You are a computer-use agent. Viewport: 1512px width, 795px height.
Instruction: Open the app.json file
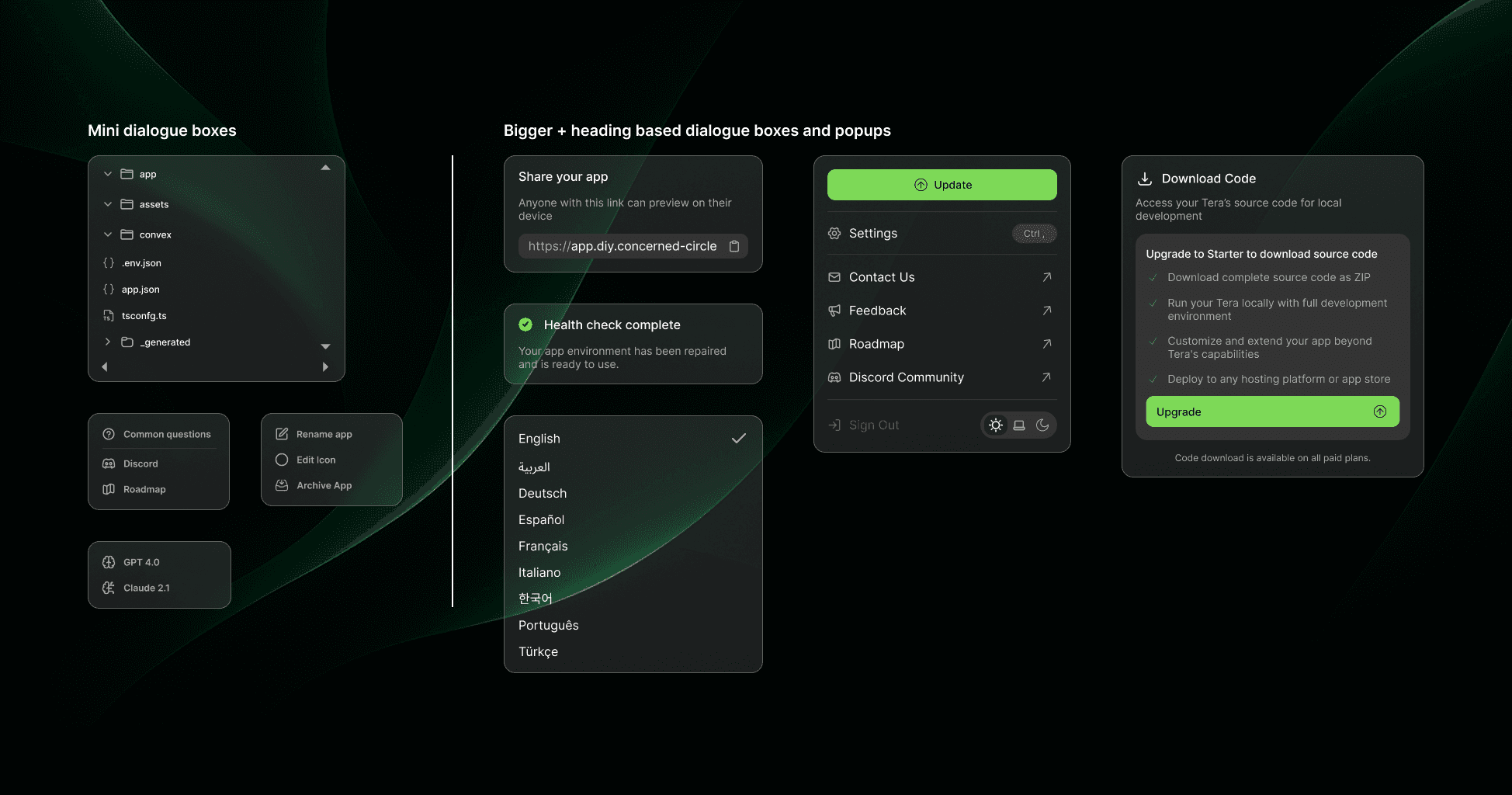[x=140, y=290]
